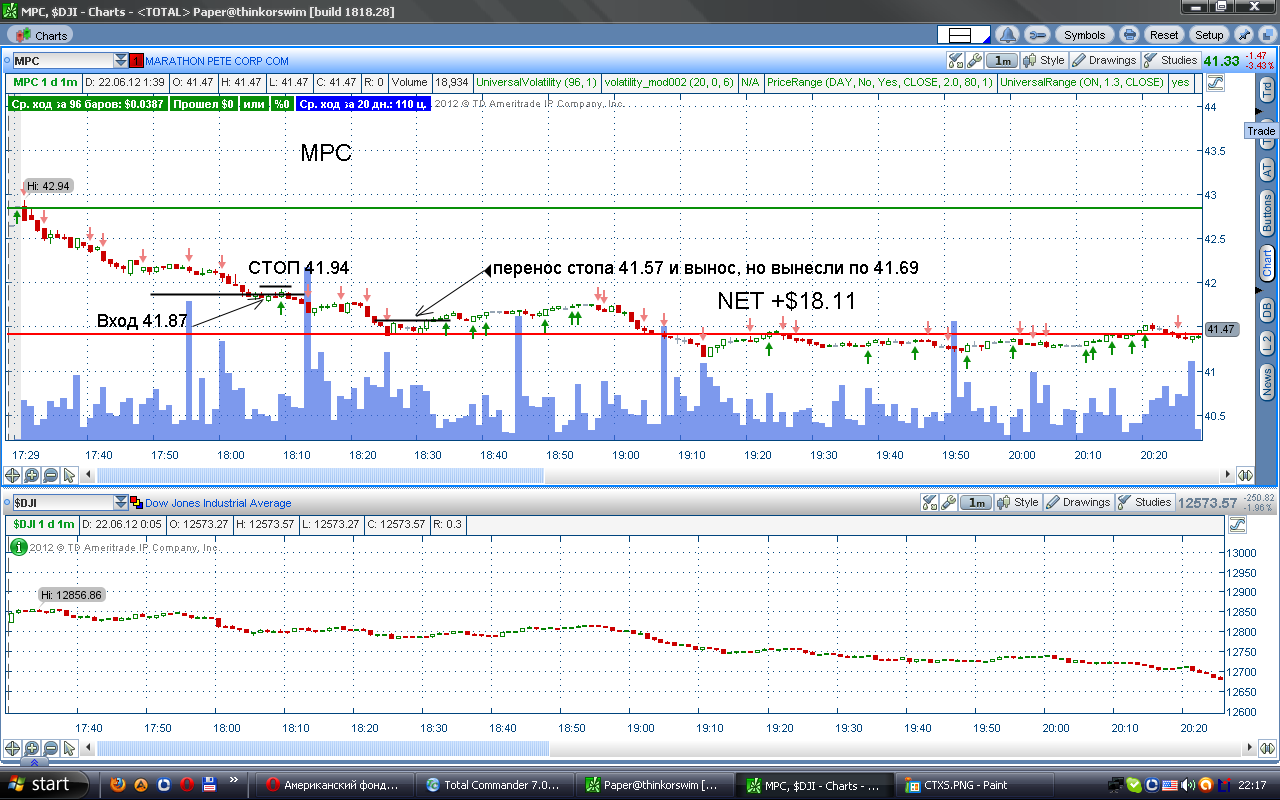
Task: Open the DB side panel tab
Action: coord(1267,308)
